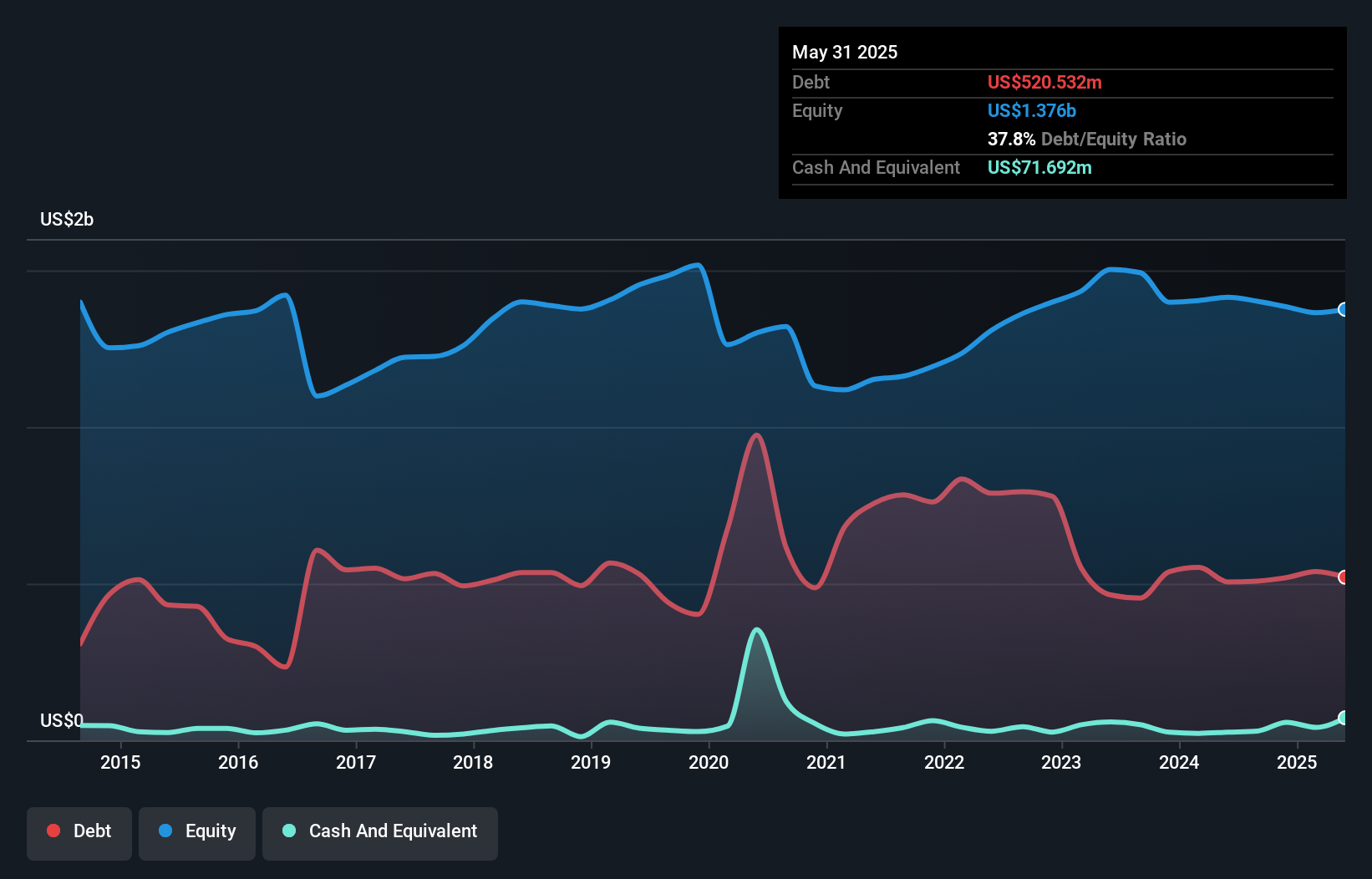Click the Debt row label in tooltip
Image resolution: width=1372 pixels, height=879 pixels.
point(810,82)
